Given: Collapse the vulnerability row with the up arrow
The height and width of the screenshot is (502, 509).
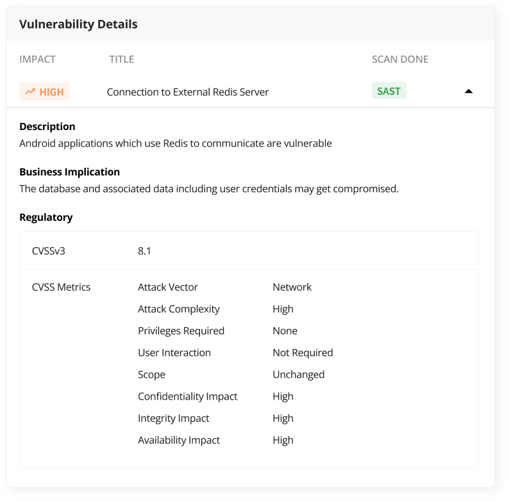Looking at the screenshot, I should pyautogui.click(x=468, y=91).
